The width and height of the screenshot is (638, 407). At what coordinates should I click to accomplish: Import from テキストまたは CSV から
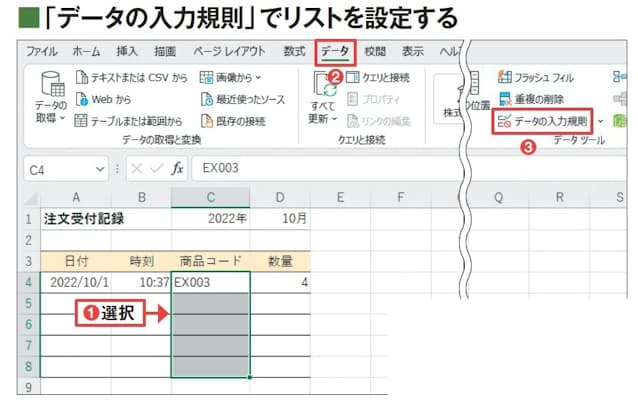click(132, 77)
